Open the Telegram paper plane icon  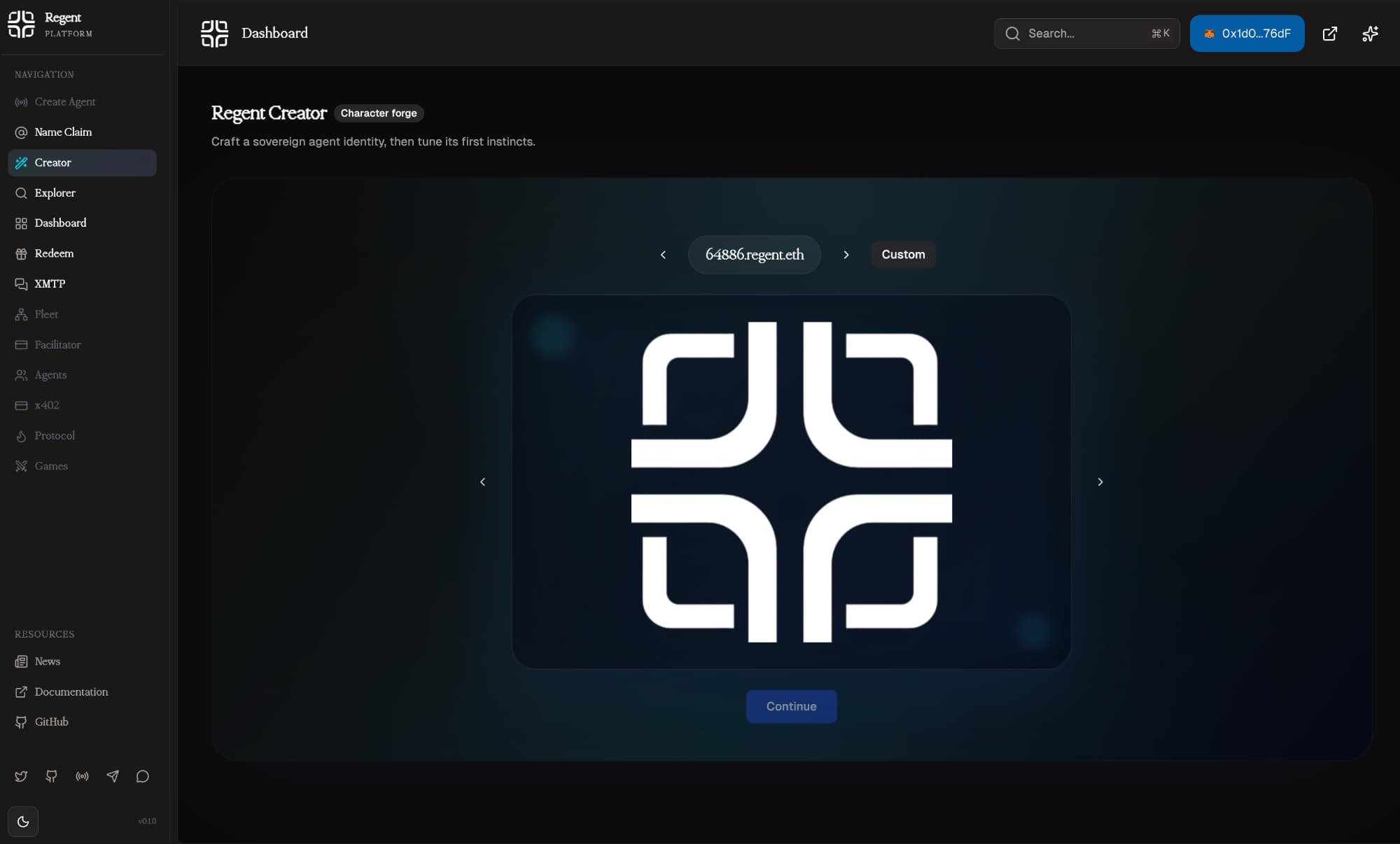113,776
